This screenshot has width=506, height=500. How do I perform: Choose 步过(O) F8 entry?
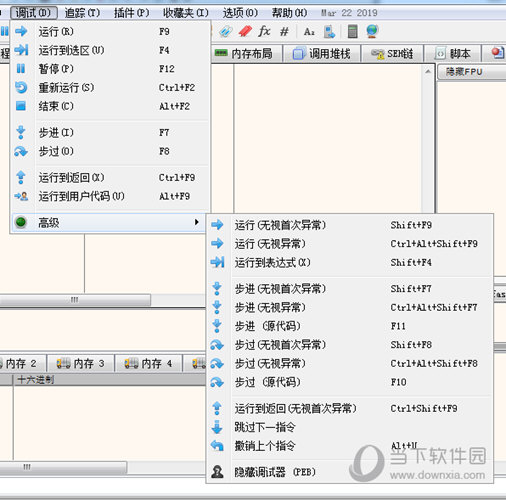point(110,151)
